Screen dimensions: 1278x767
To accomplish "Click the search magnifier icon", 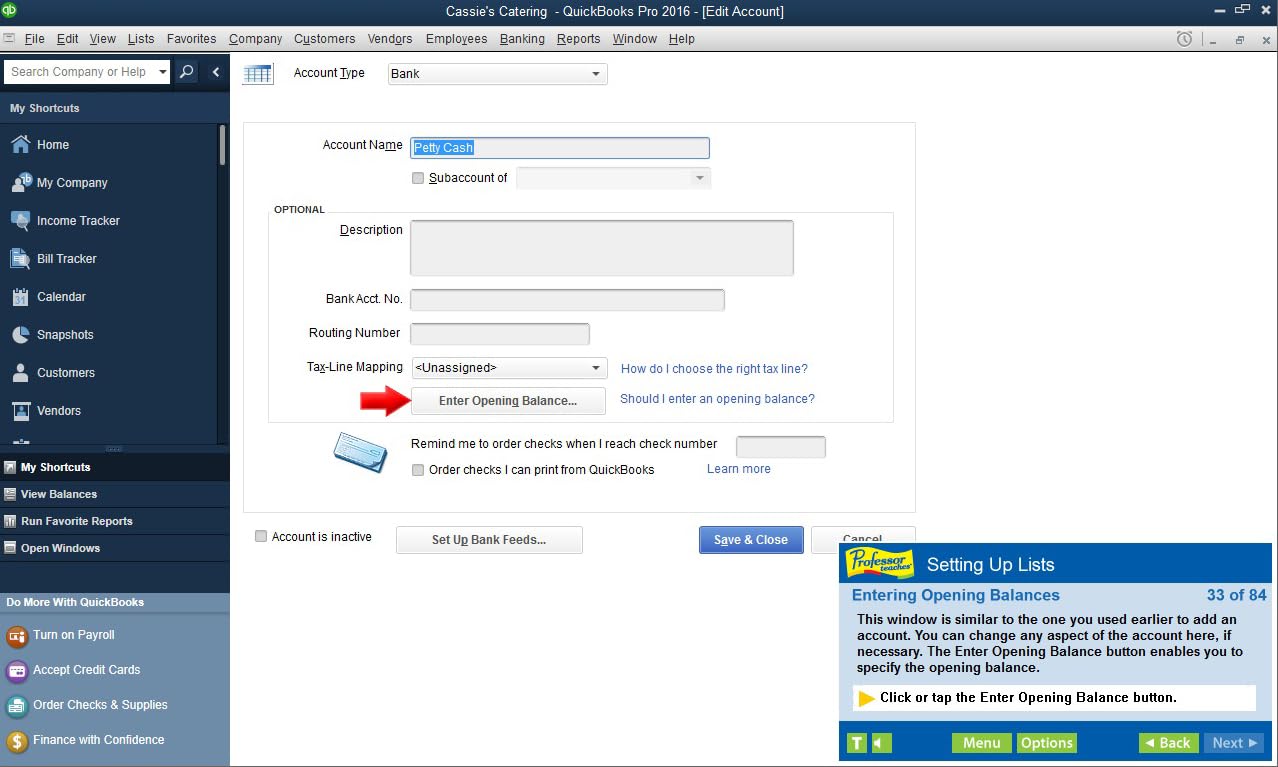I will pyautogui.click(x=187, y=72).
